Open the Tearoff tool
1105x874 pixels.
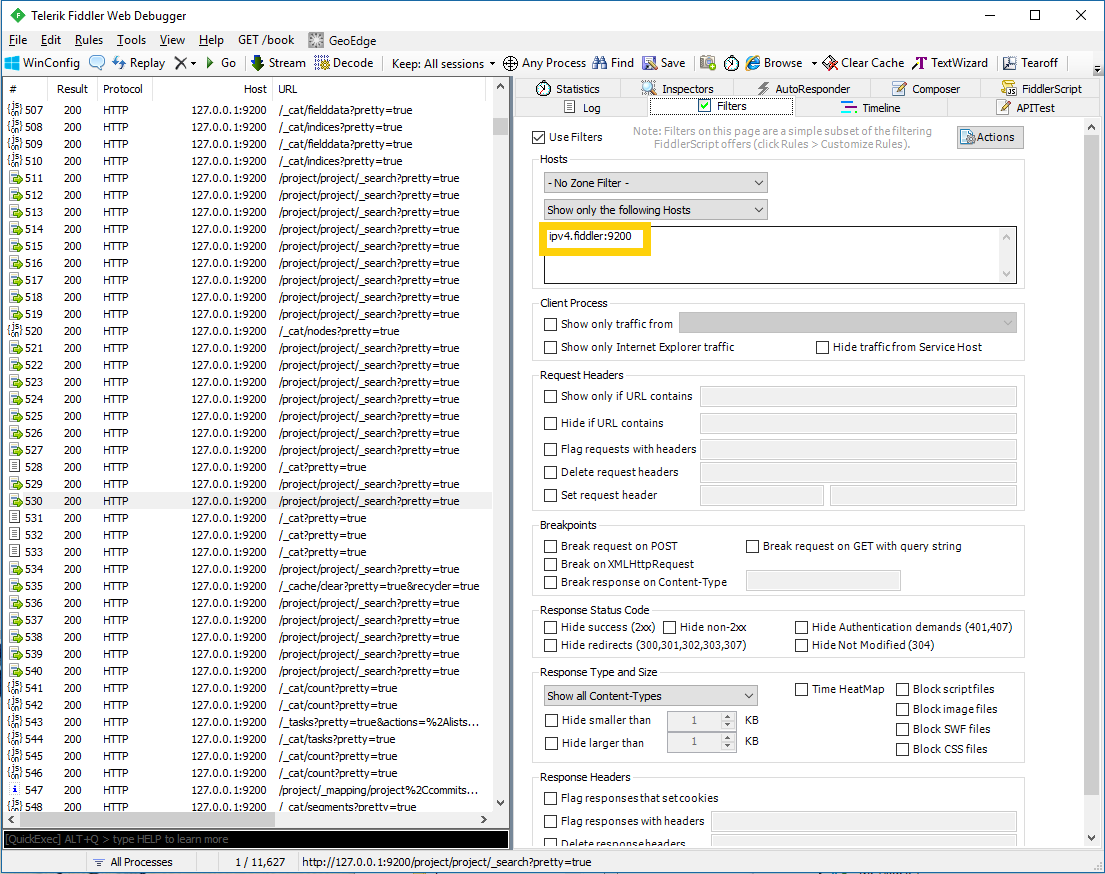(x=1031, y=62)
